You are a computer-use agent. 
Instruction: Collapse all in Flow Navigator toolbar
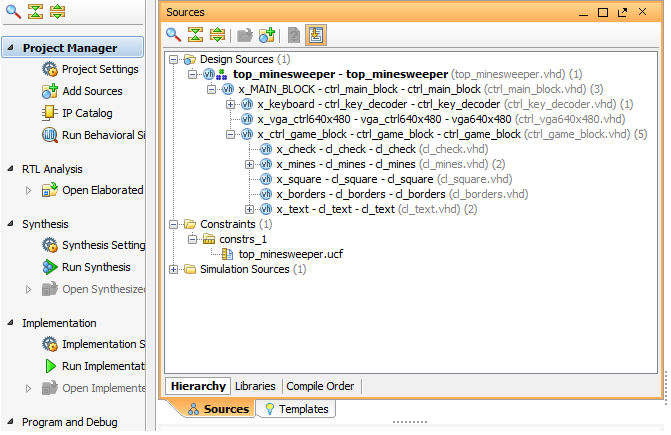pos(35,11)
